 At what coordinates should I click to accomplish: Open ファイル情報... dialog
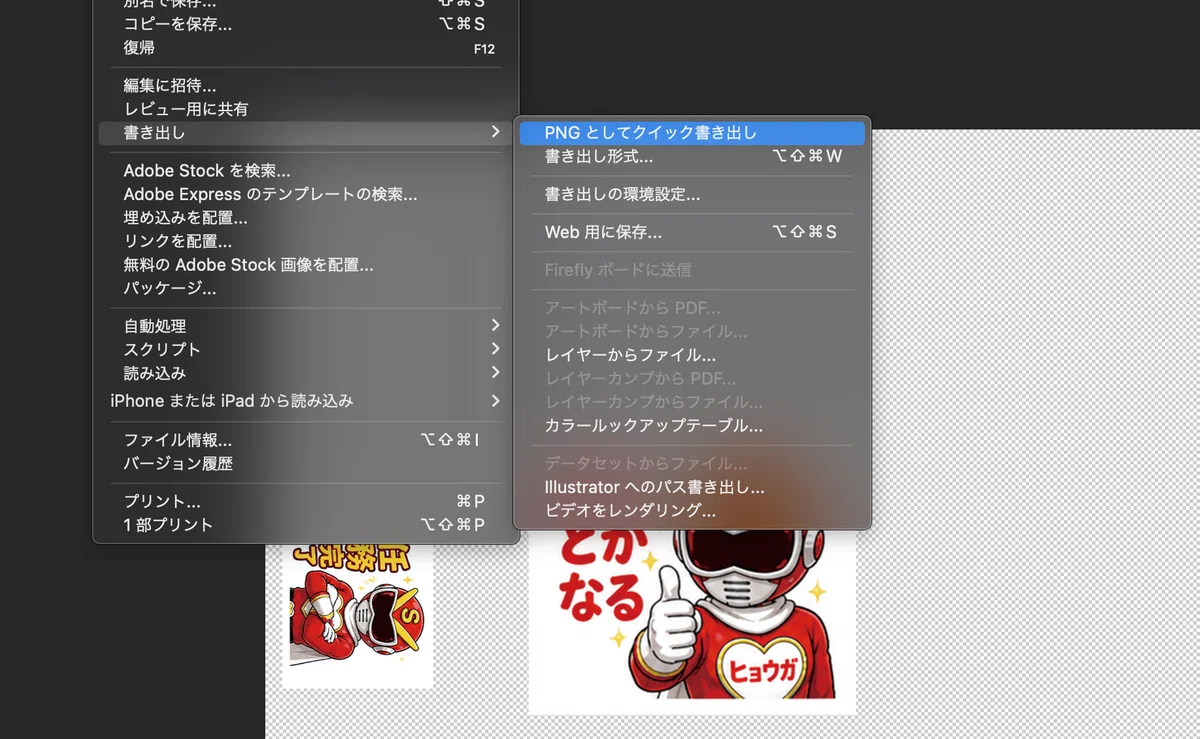coord(306,440)
